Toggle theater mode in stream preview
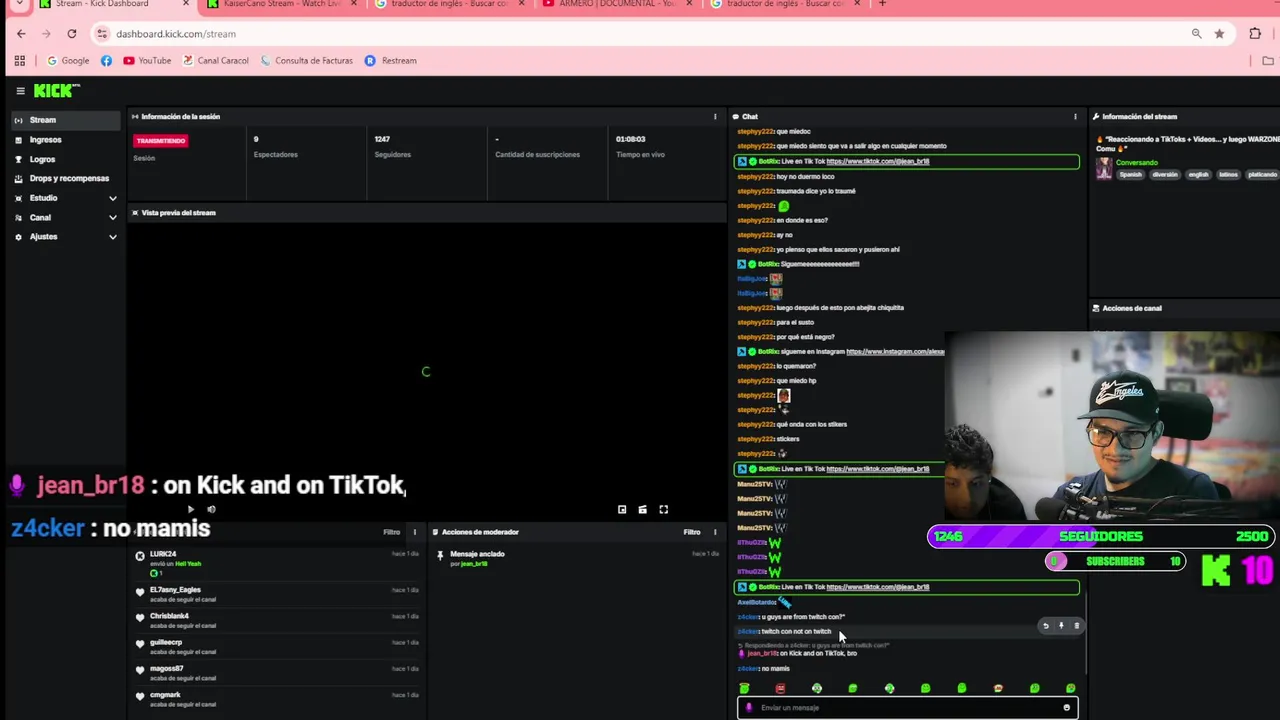The image size is (1280, 720). (x=643, y=509)
